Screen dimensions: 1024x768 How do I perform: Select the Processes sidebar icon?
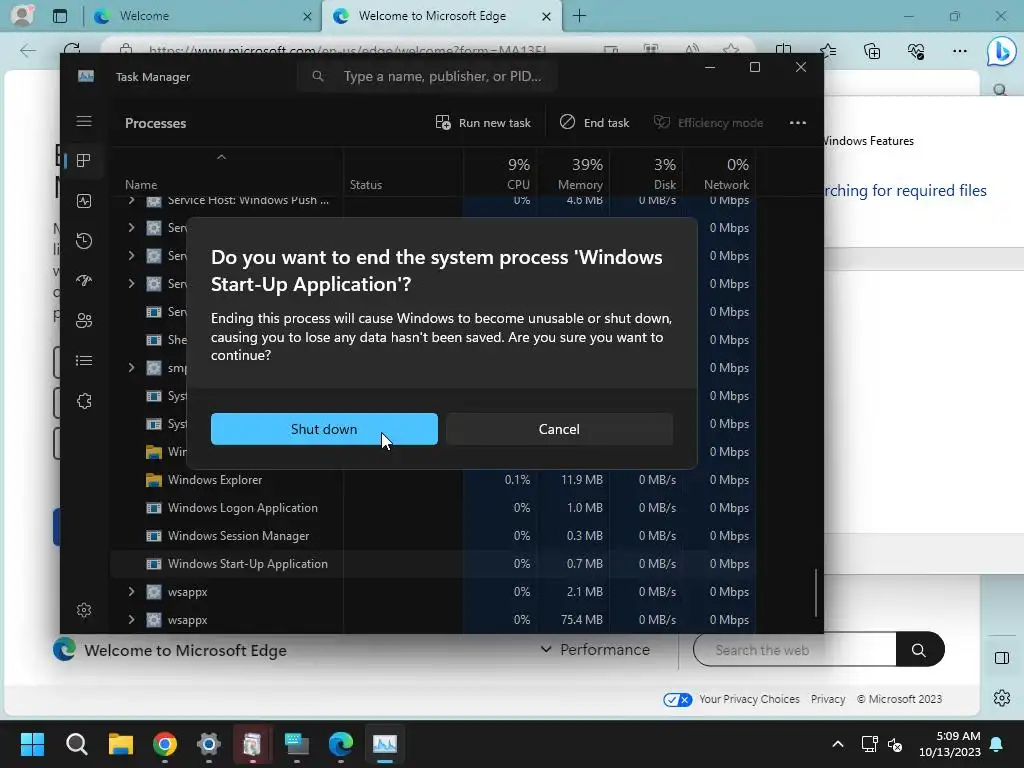coord(84,161)
